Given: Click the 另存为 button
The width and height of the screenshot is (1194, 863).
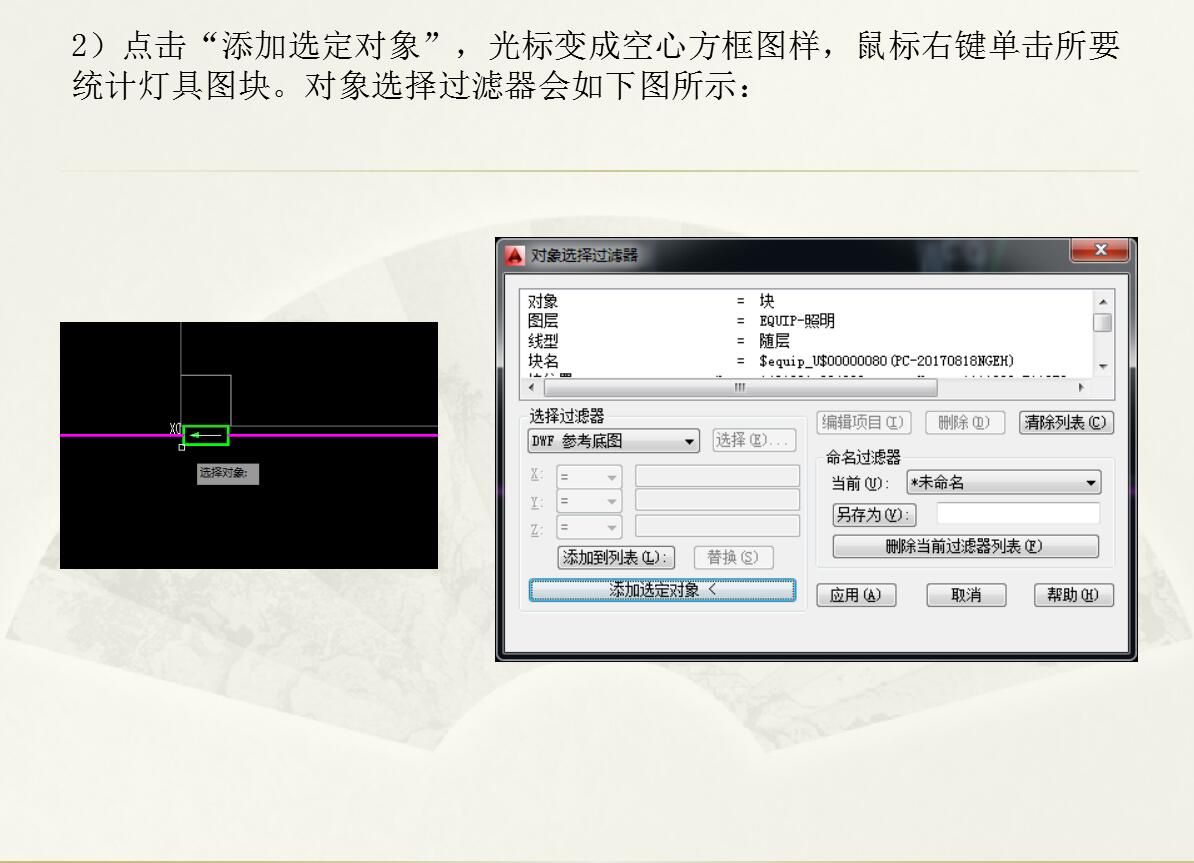Looking at the screenshot, I should click(x=875, y=515).
